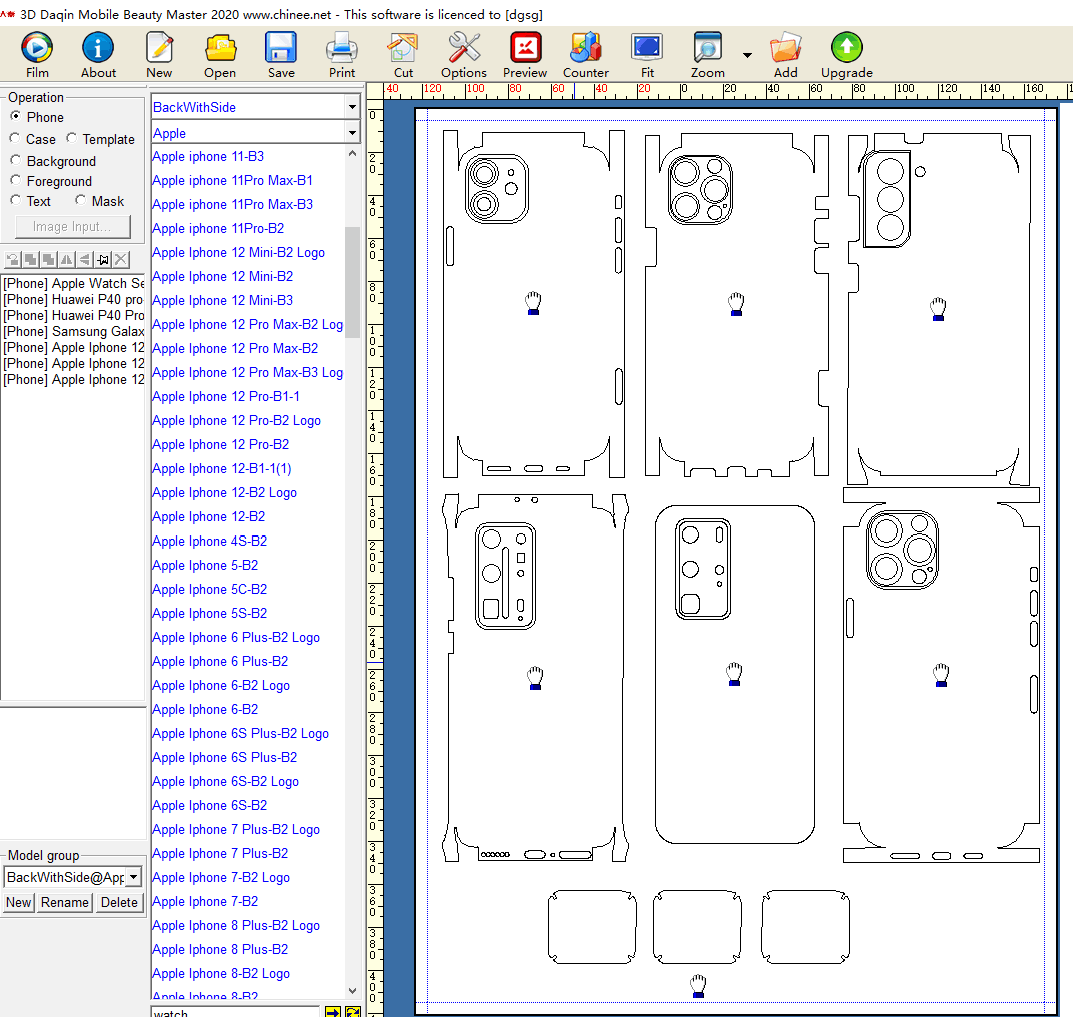Save using the floppy disk icon
This screenshot has width=1073, height=1017.
(x=281, y=47)
